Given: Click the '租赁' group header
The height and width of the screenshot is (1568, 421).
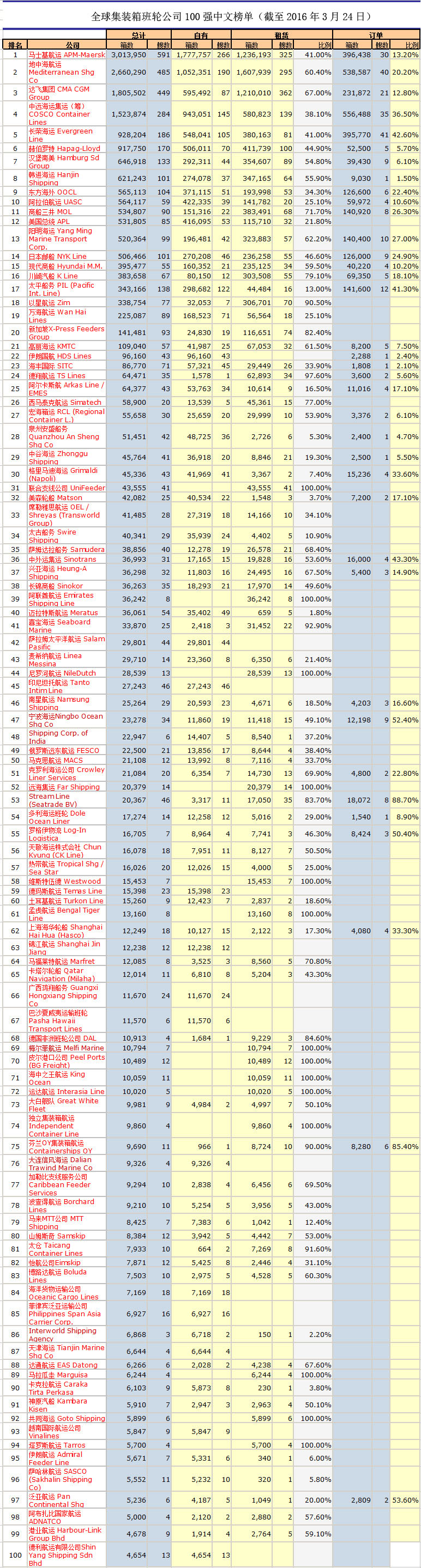Looking at the screenshot, I should [x=281, y=35].
